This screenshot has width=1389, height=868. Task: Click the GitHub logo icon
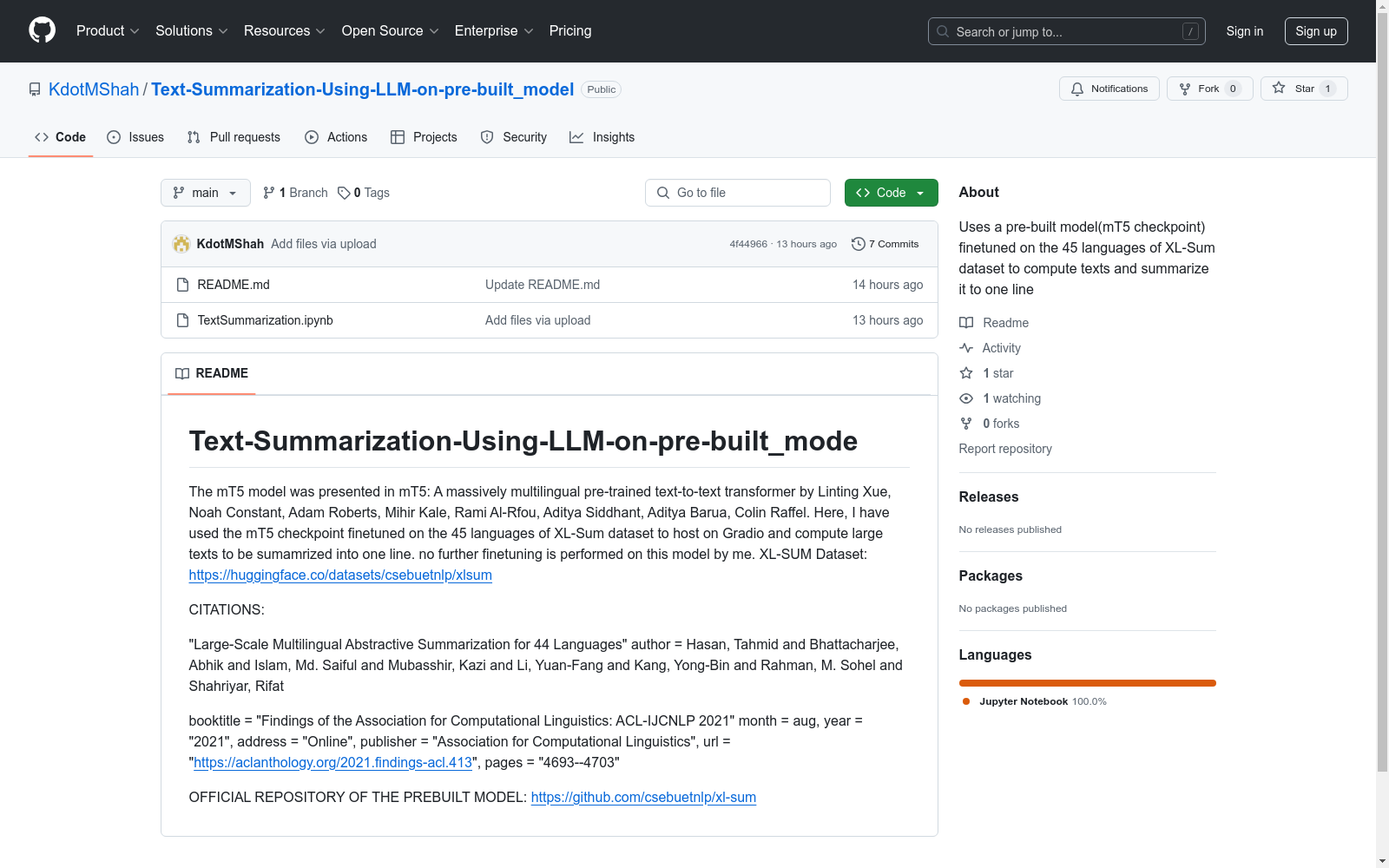pos(42,30)
